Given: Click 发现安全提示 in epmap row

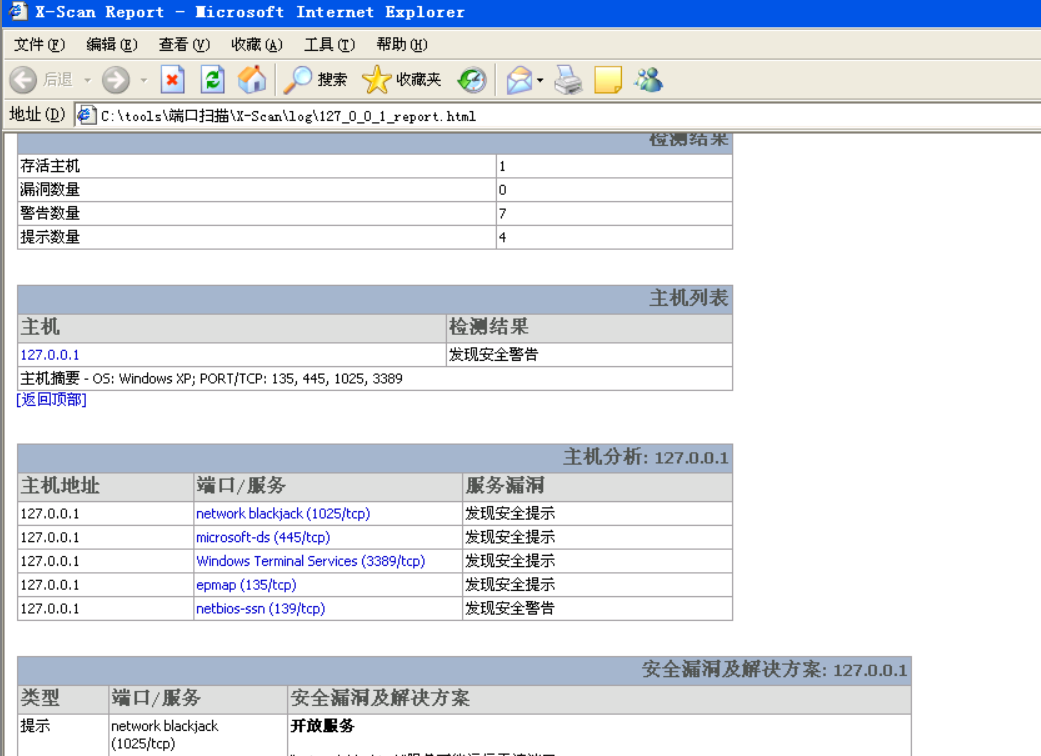Looking at the screenshot, I should coord(509,585).
